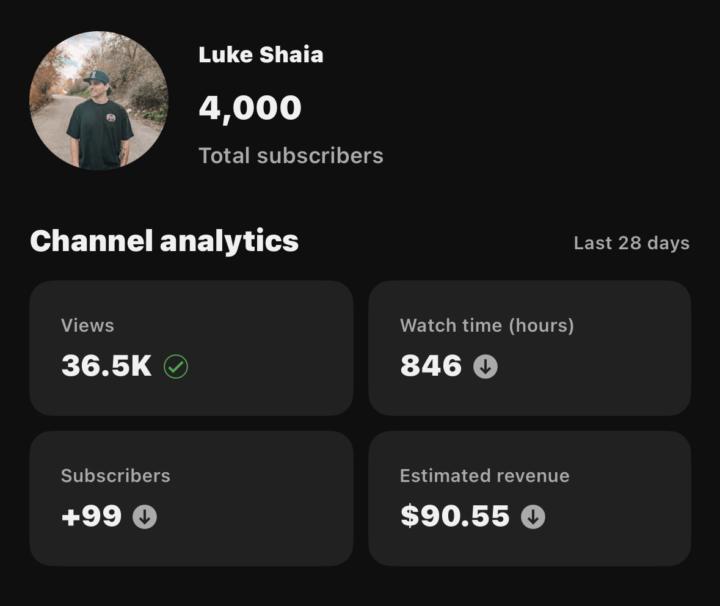Click the green checkmark icon beside Views
Image resolution: width=720 pixels, height=606 pixels.
point(176,366)
